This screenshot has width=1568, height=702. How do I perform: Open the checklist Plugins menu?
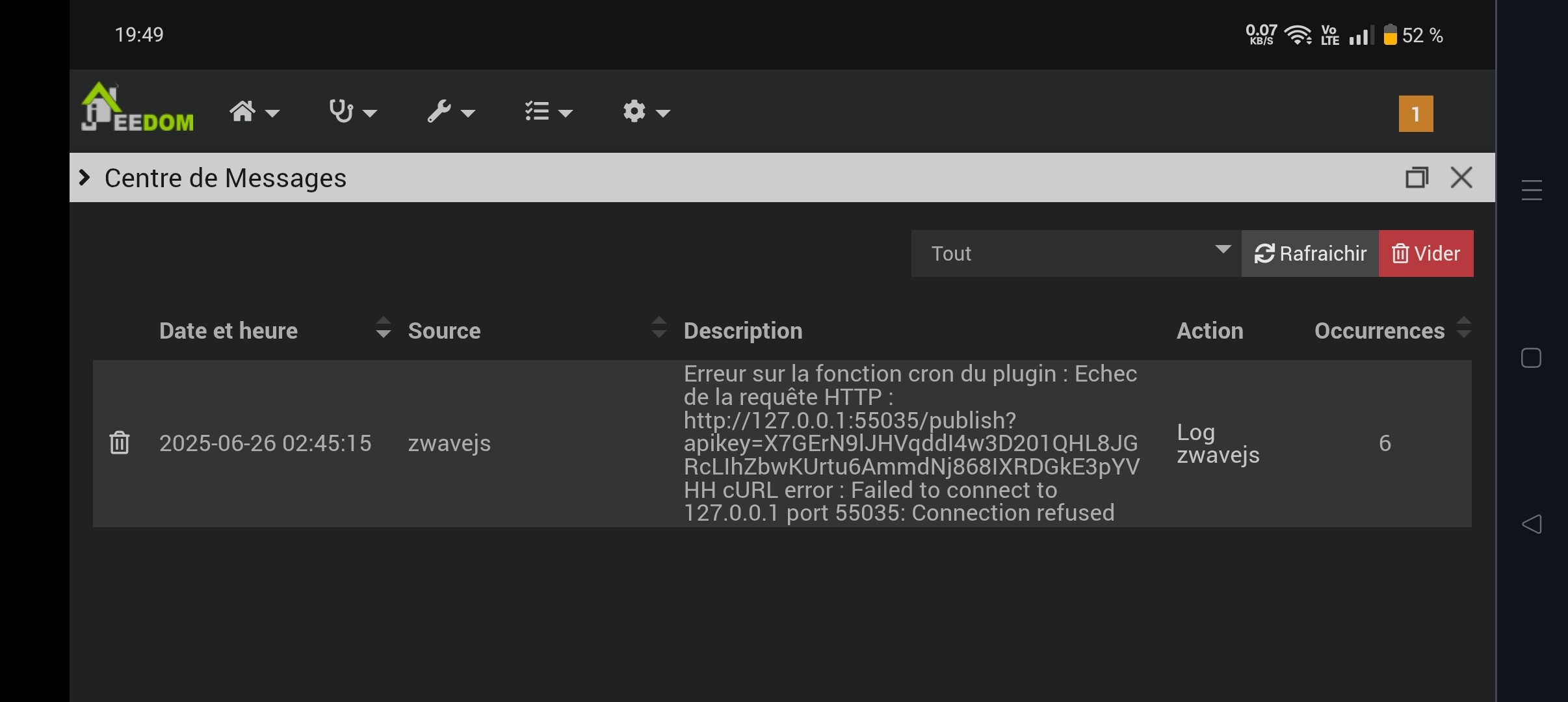coord(548,112)
